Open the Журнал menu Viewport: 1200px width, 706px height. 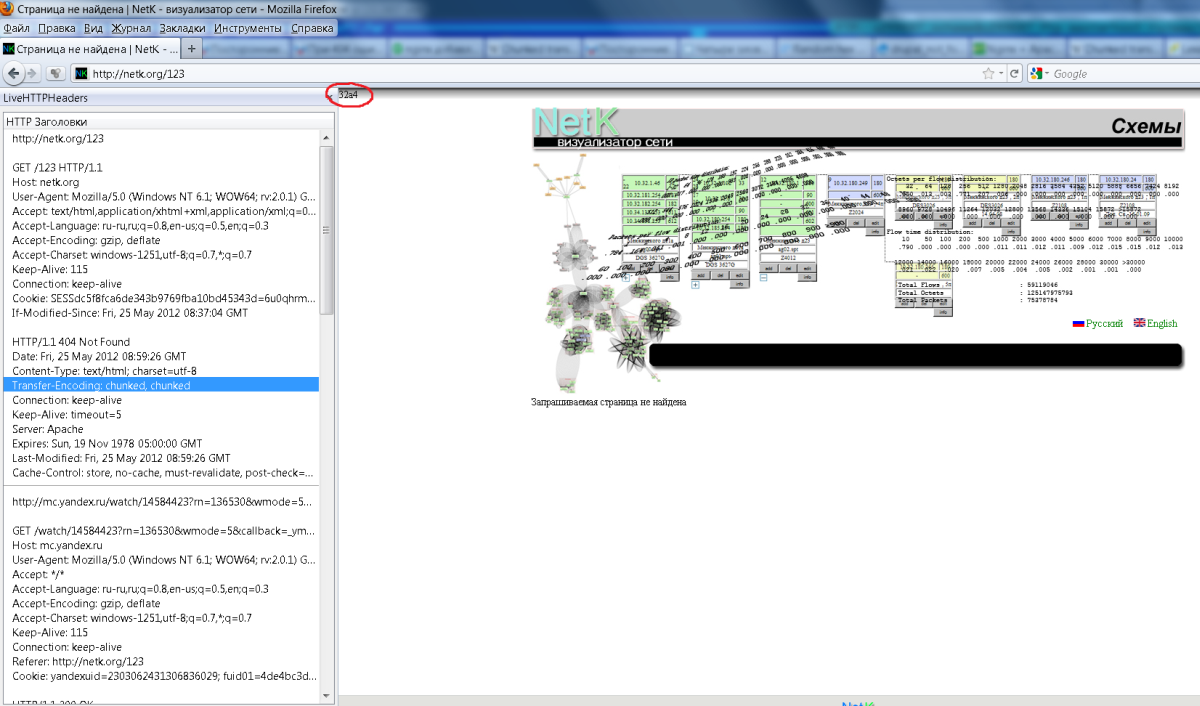[132, 28]
